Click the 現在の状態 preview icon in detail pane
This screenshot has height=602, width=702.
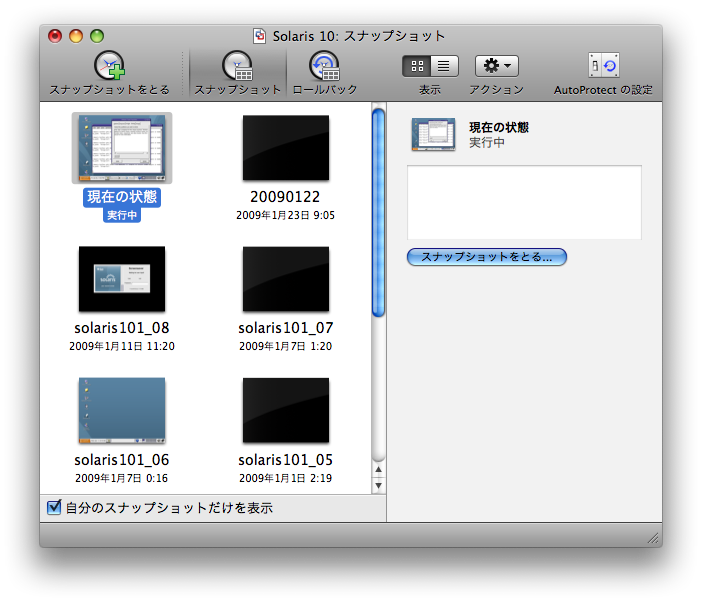tap(433, 134)
